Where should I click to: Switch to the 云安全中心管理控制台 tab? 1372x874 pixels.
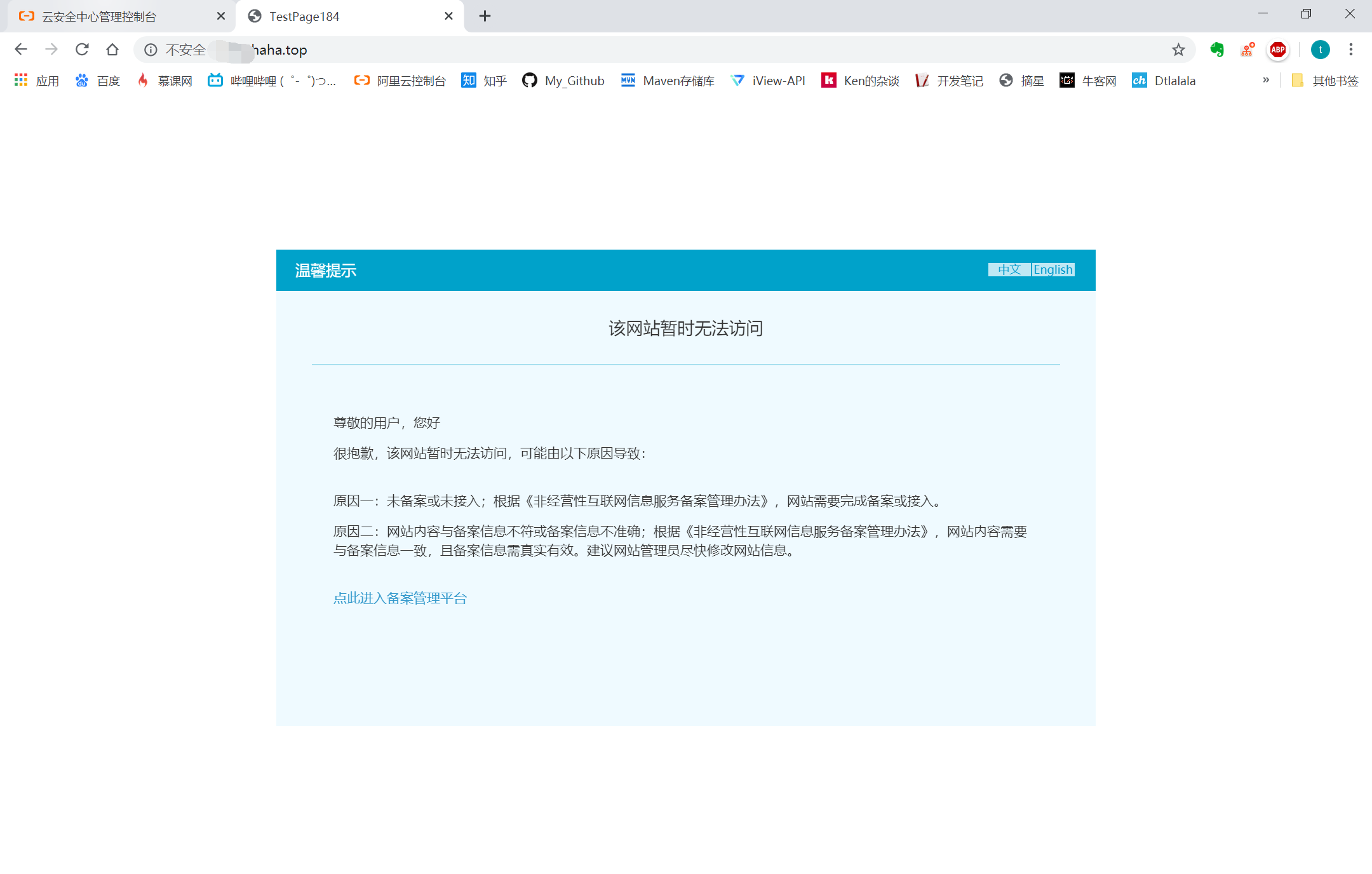98,16
